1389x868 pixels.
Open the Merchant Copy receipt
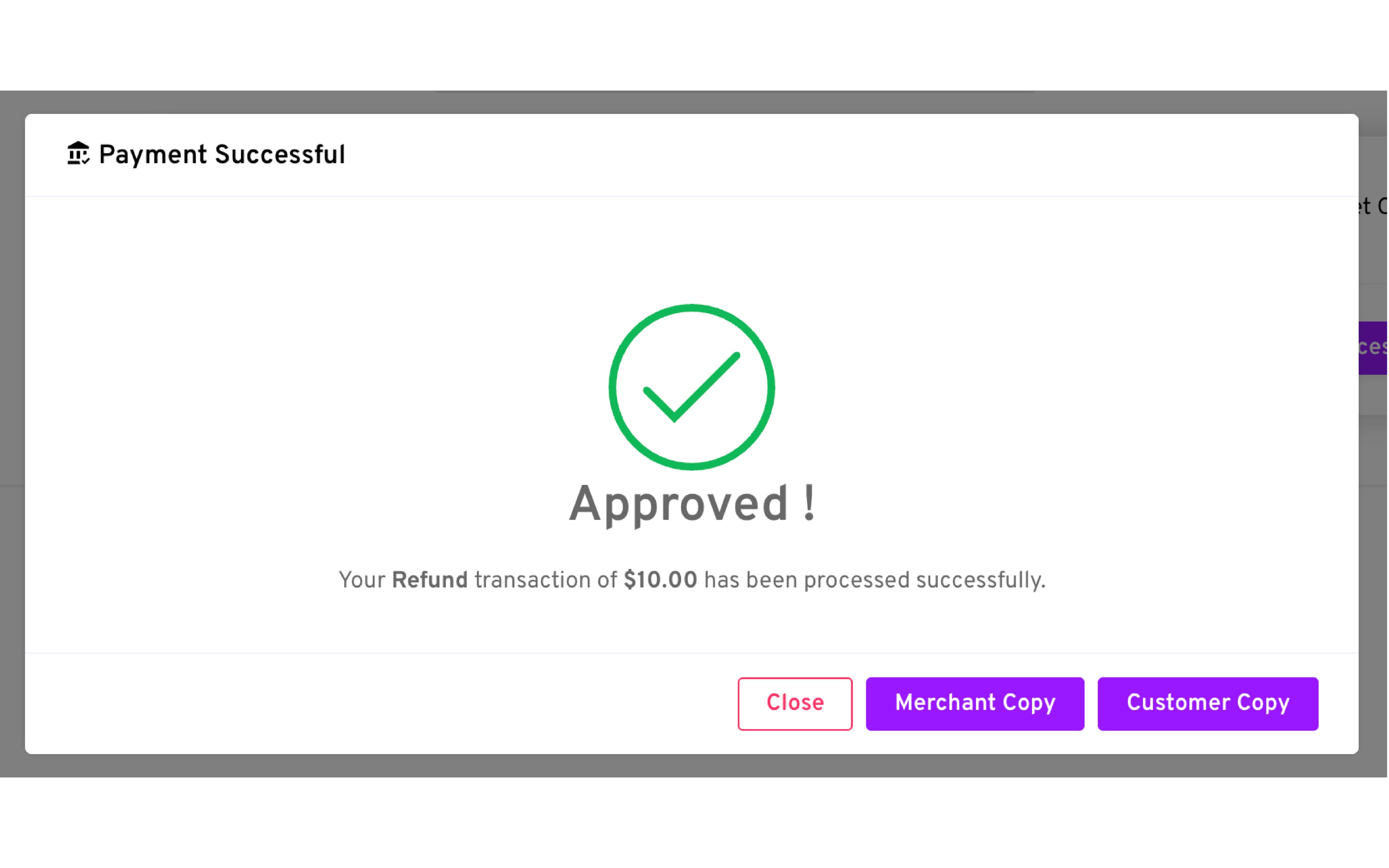point(974,703)
